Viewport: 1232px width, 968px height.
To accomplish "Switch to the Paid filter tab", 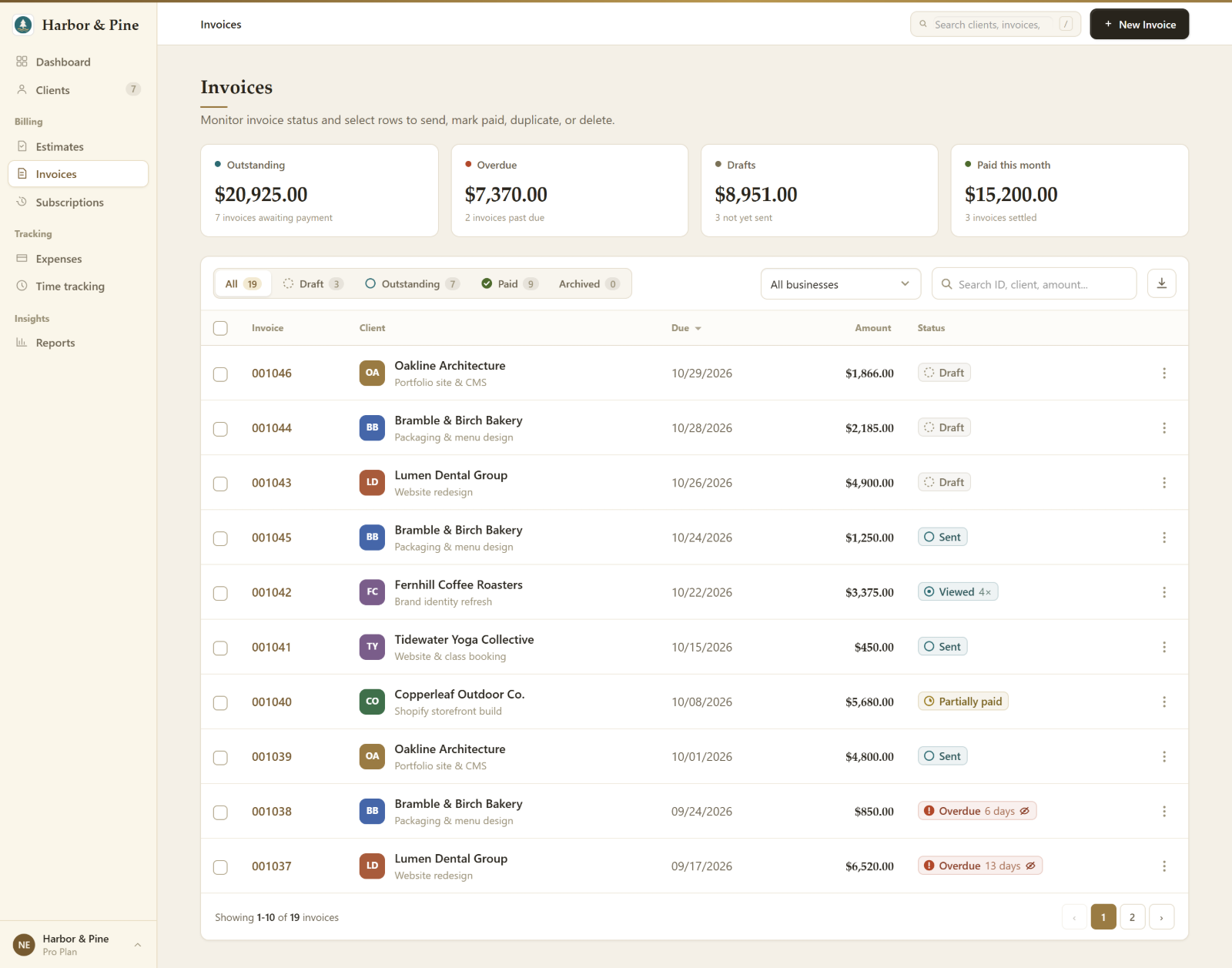I will tap(509, 283).
